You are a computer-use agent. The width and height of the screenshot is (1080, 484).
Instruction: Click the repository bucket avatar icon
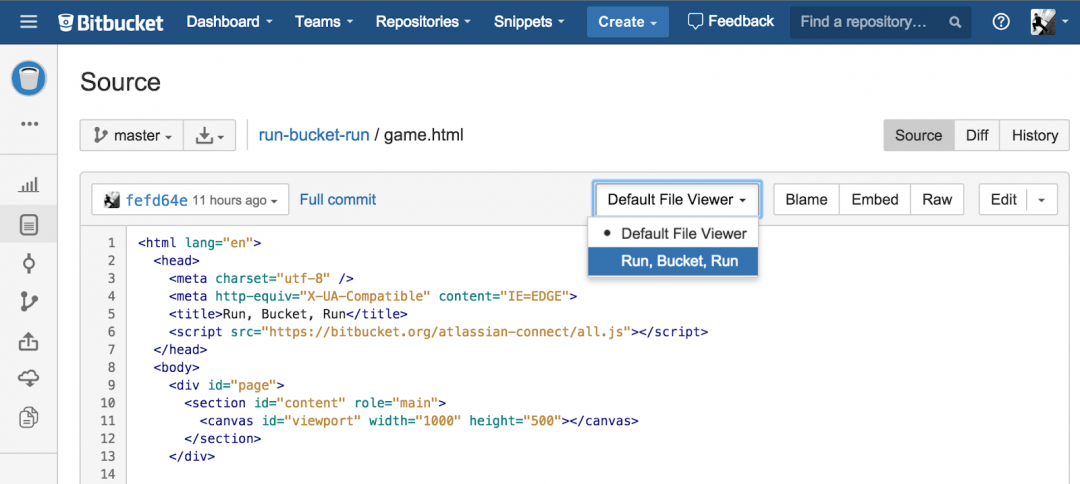point(29,79)
